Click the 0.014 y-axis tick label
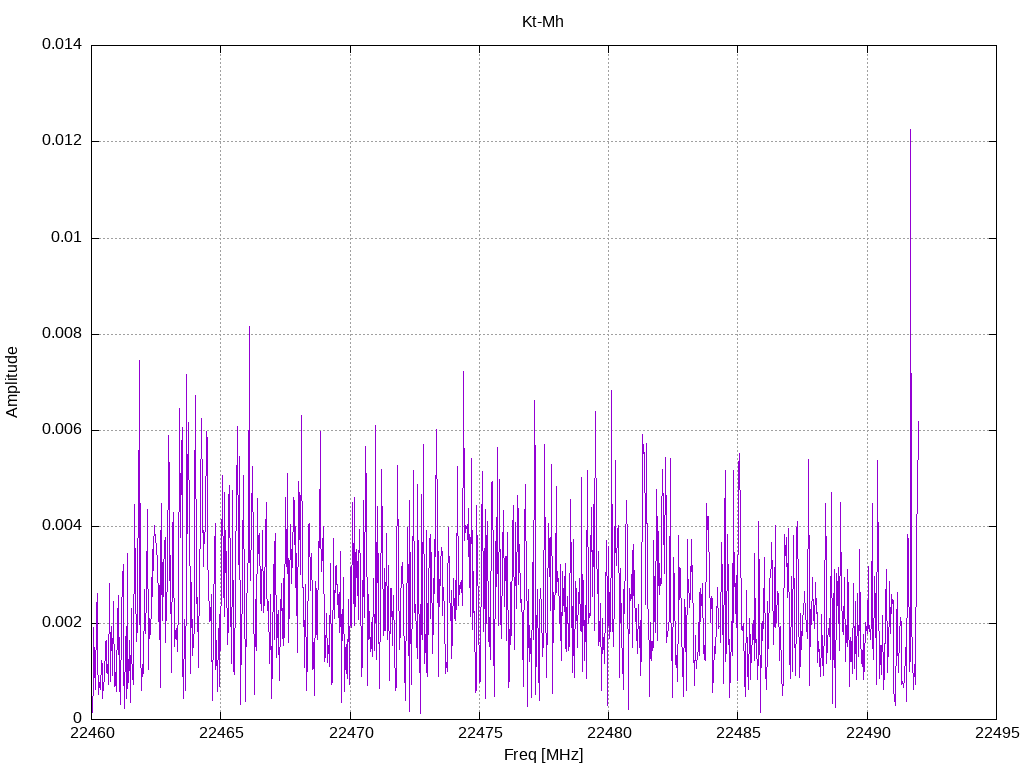The height and width of the screenshot is (768, 1024). click(x=61, y=45)
